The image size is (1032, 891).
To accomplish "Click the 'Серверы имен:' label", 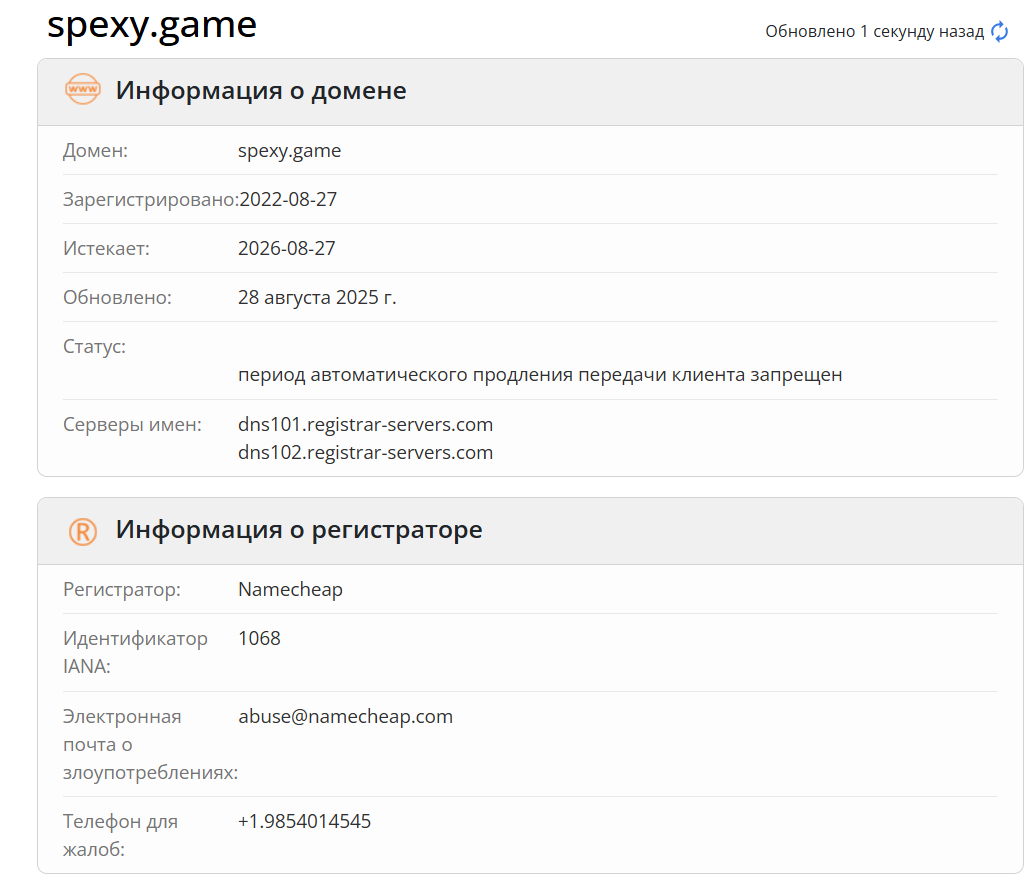I will point(132,424).
